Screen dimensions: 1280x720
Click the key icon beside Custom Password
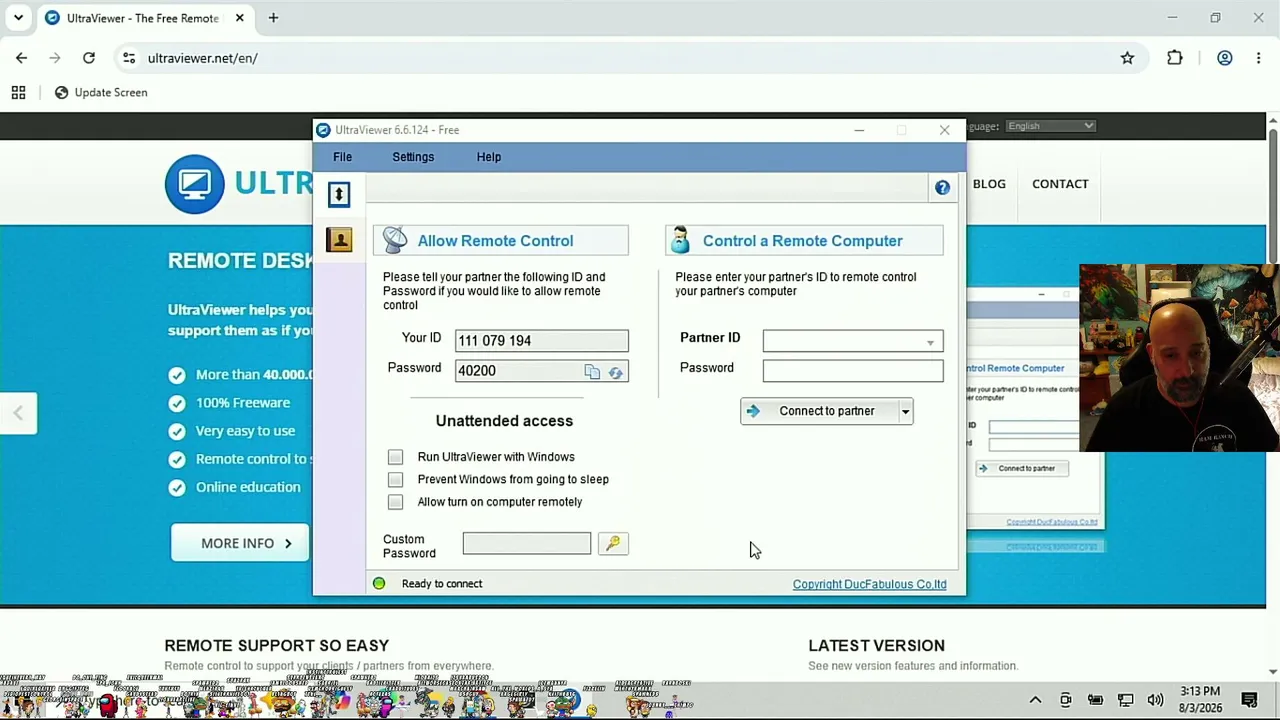(613, 543)
